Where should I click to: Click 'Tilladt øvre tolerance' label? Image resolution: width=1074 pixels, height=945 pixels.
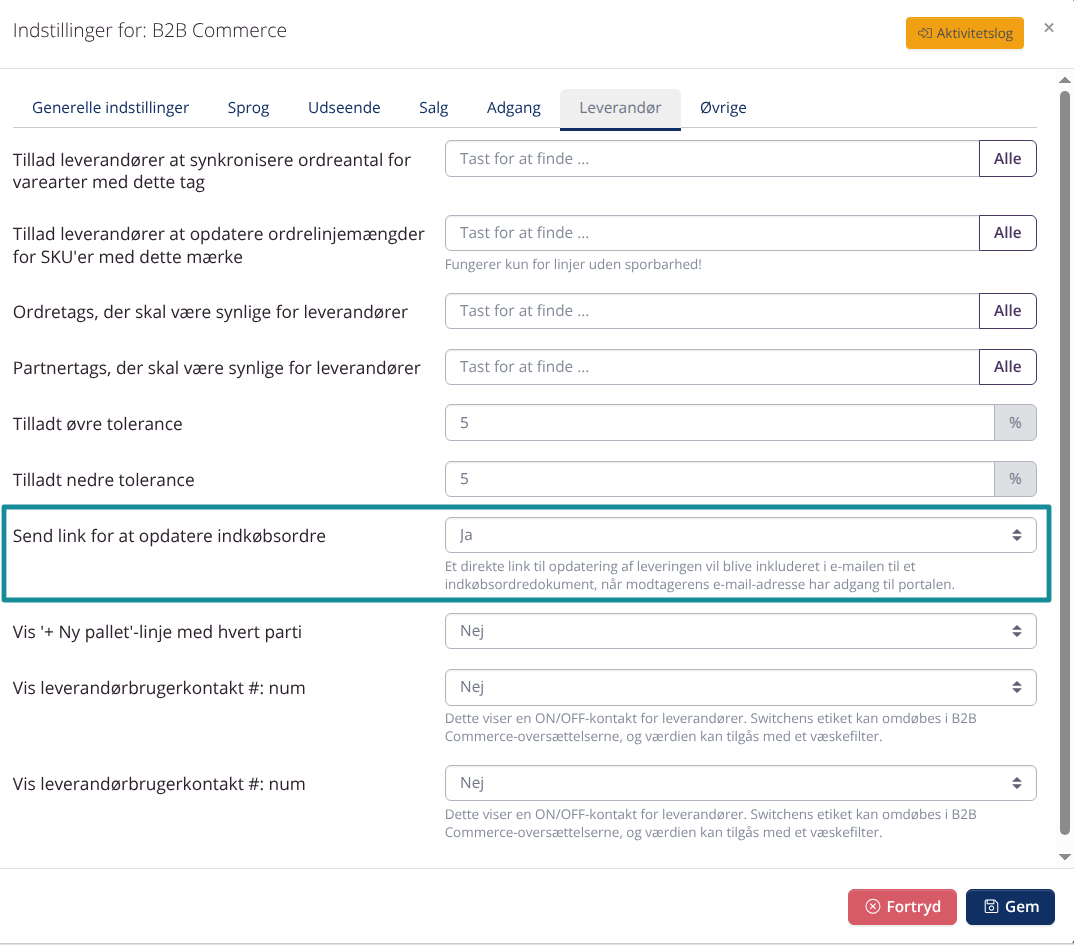click(x=97, y=424)
